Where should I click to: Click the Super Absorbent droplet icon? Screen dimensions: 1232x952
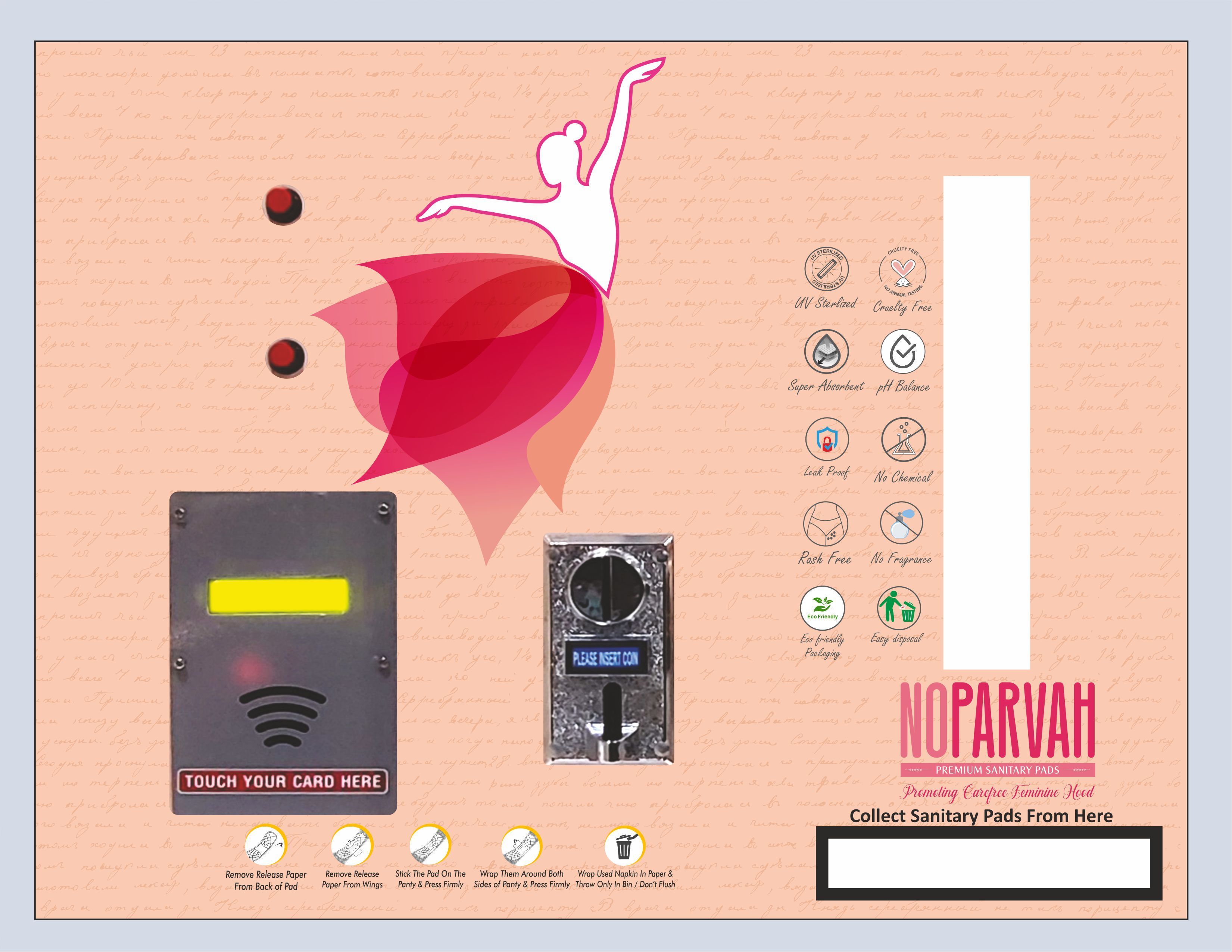coord(826,352)
